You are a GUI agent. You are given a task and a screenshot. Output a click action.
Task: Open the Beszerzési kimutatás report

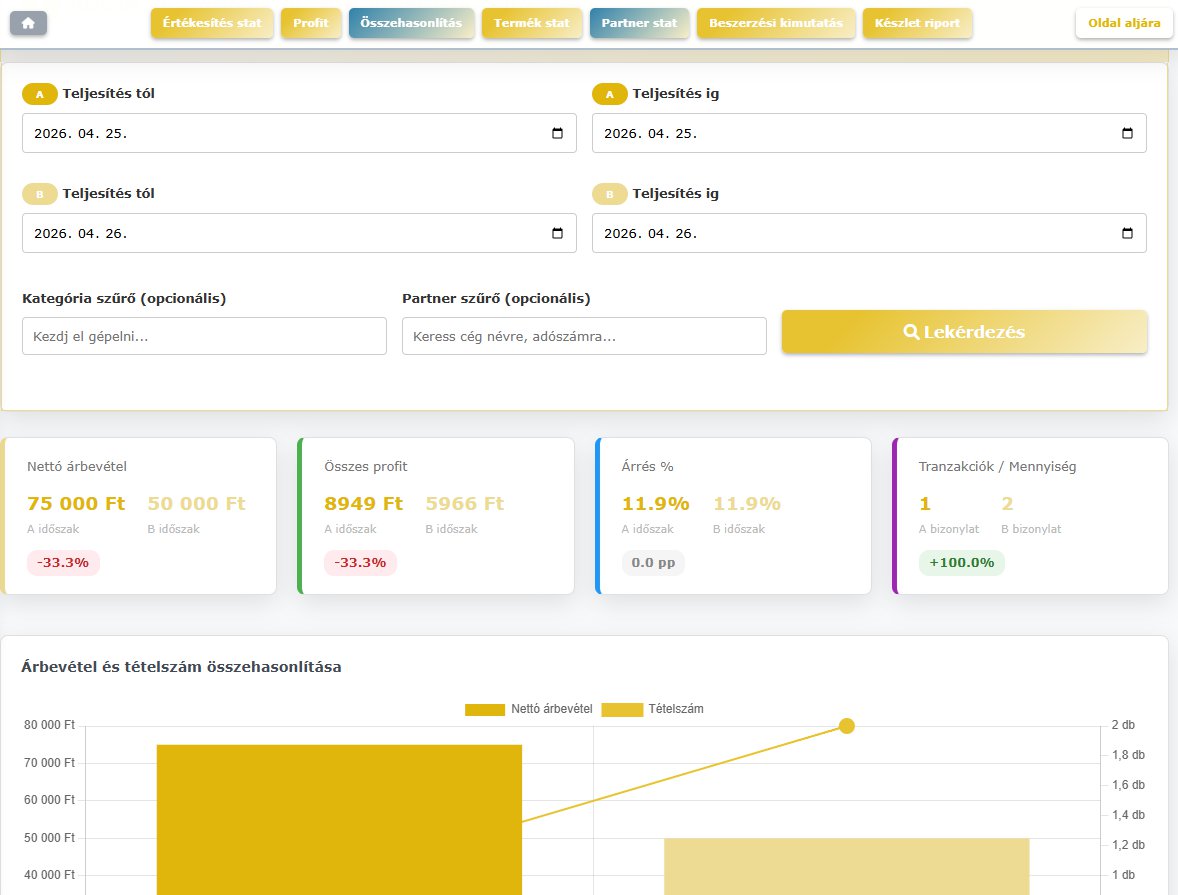776,21
